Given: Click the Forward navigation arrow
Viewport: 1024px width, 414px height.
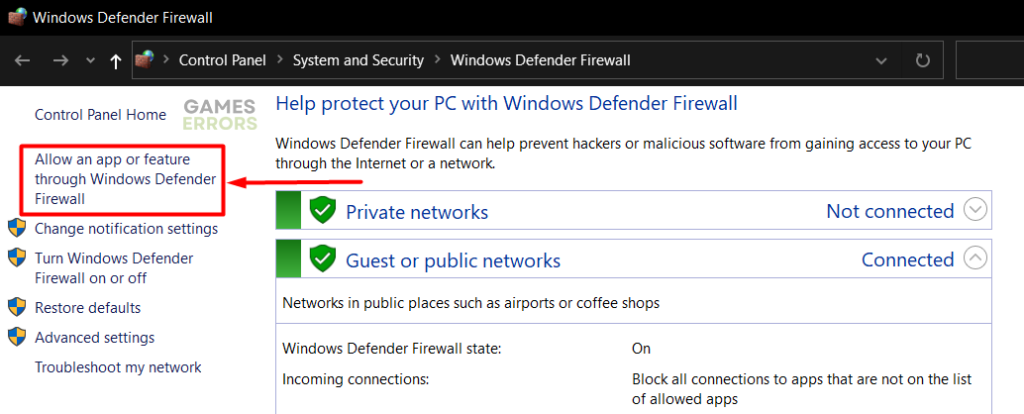Looking at the screenshot, I should coord(60,61).
